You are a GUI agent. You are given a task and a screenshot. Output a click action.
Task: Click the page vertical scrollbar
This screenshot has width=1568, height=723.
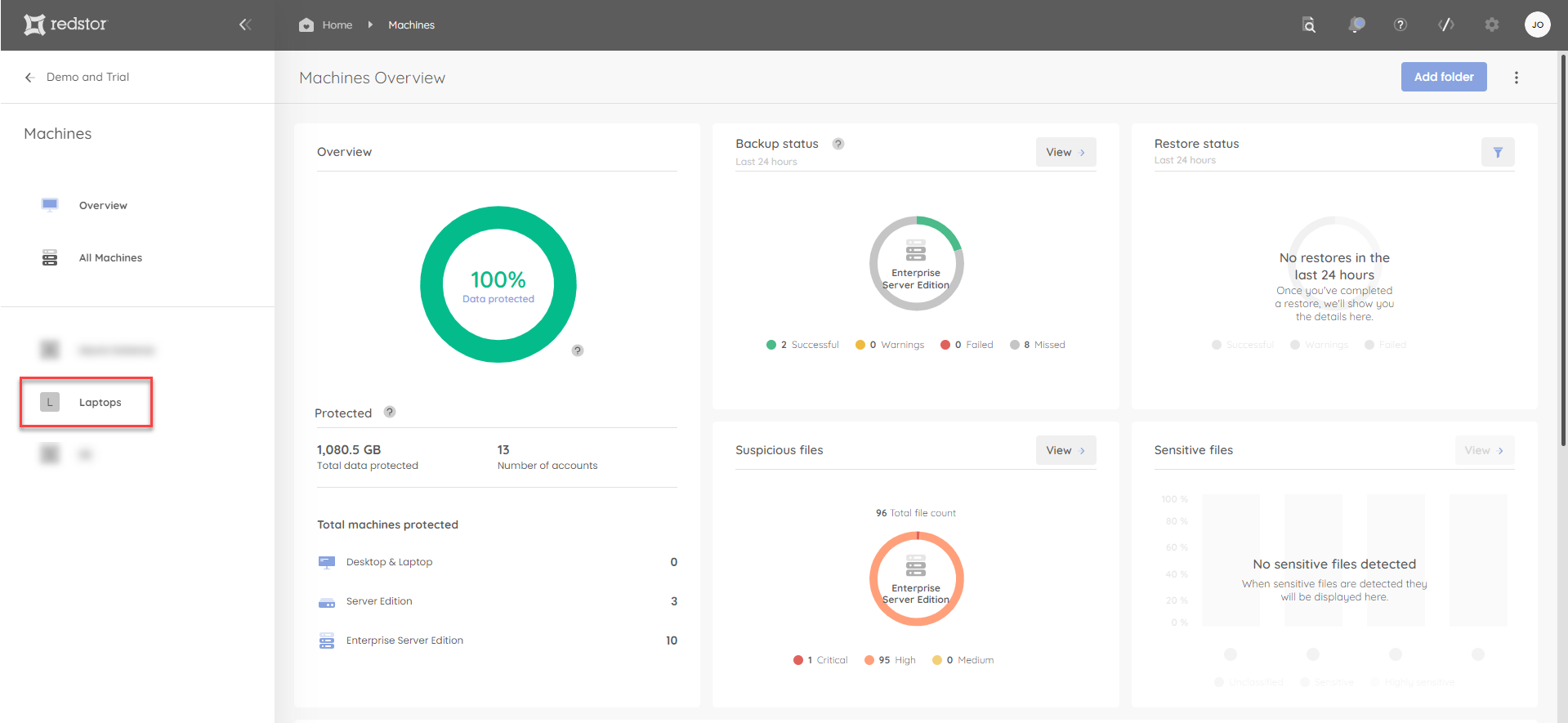[x=1563, y=250]
